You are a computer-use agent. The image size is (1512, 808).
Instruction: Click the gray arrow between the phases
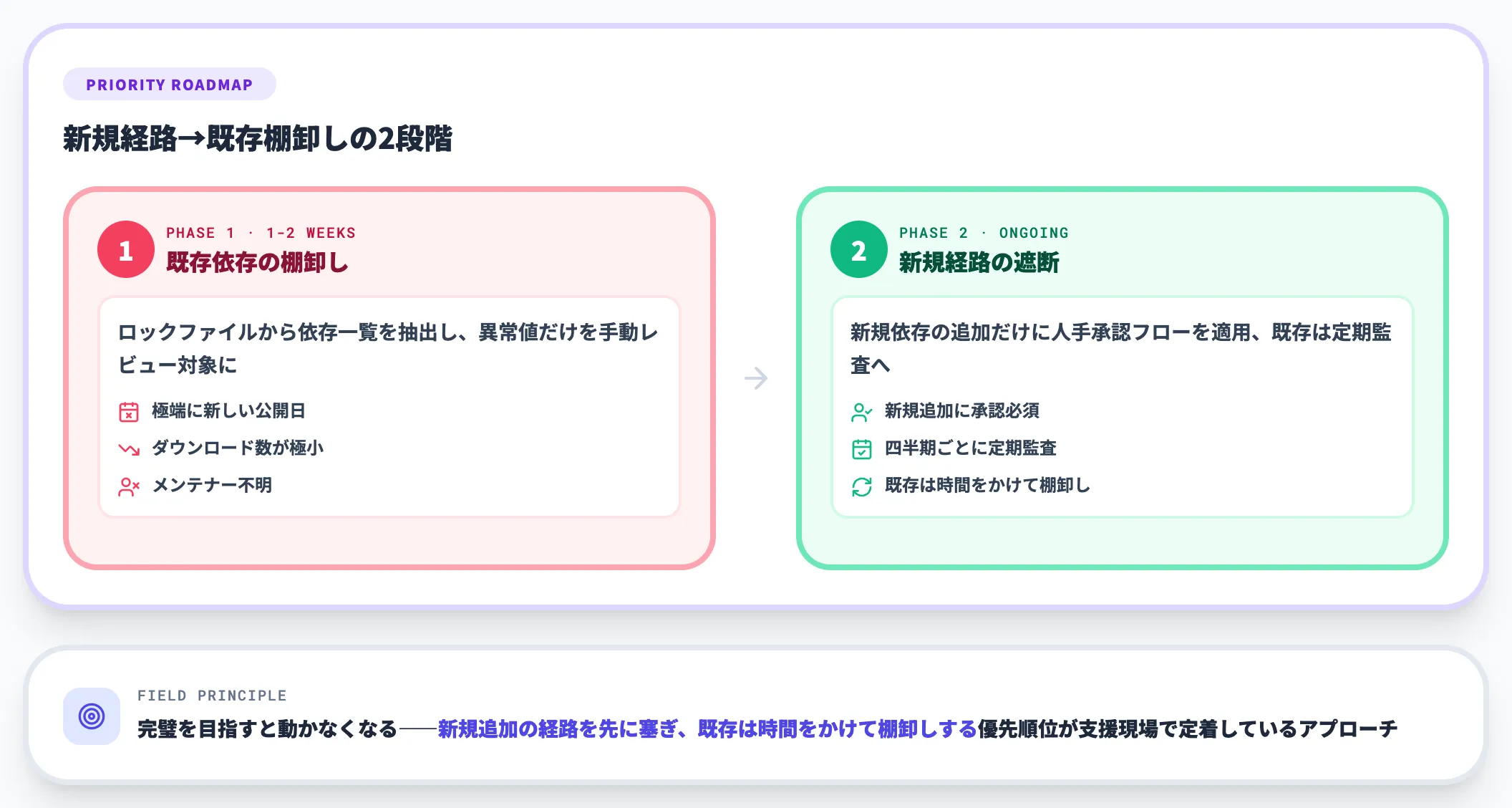(756, 378)
